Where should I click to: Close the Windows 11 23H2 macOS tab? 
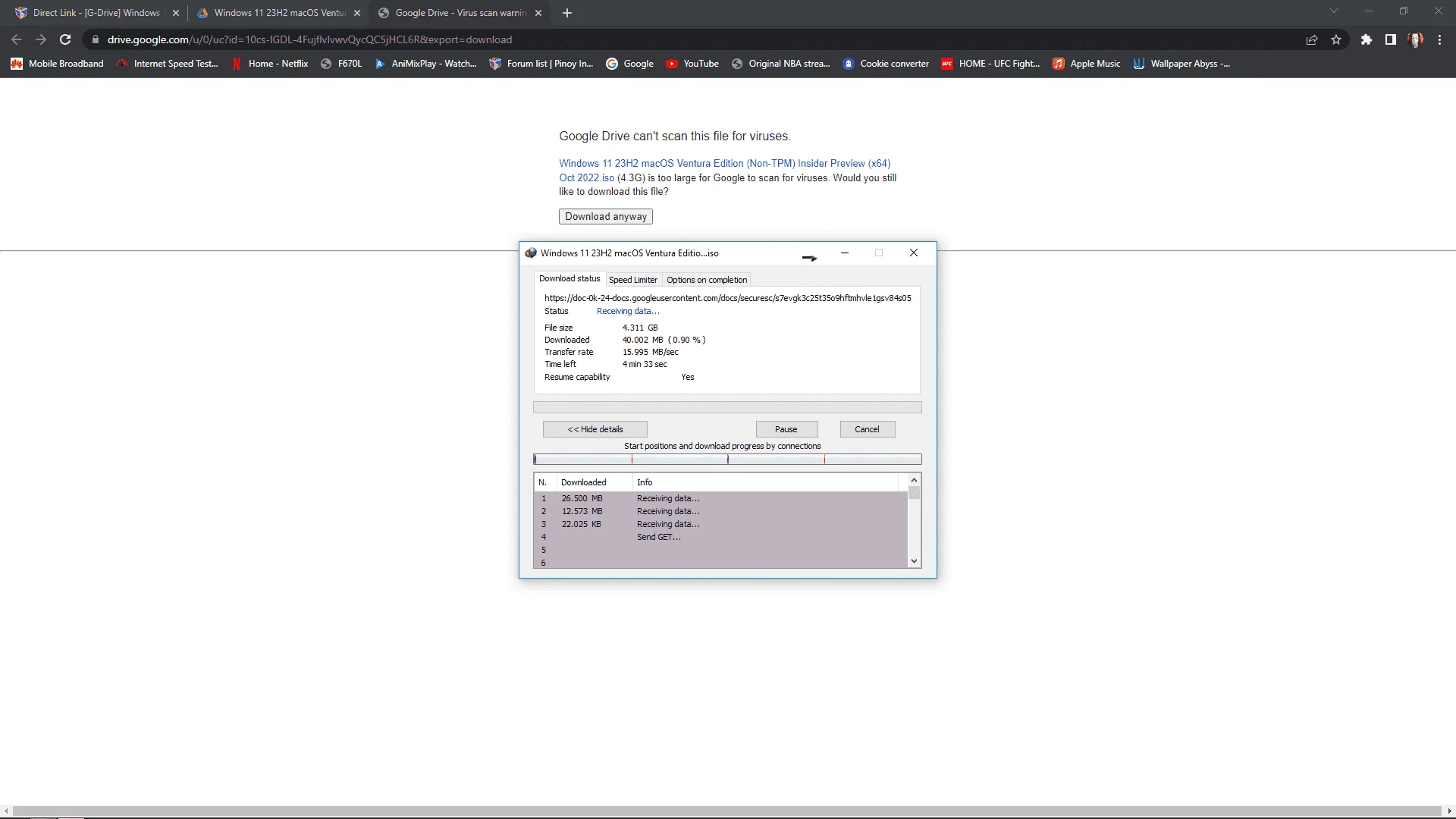coord(357,13)
